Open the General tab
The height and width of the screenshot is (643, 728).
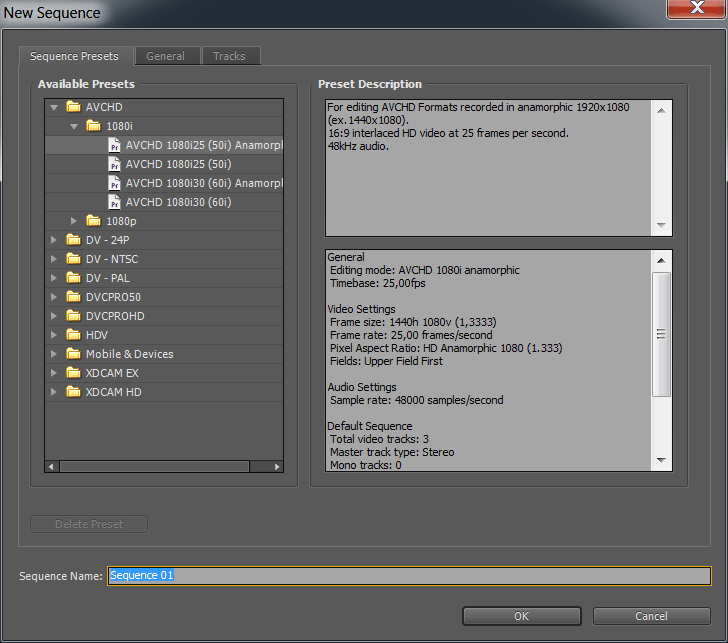coord(168,56)
